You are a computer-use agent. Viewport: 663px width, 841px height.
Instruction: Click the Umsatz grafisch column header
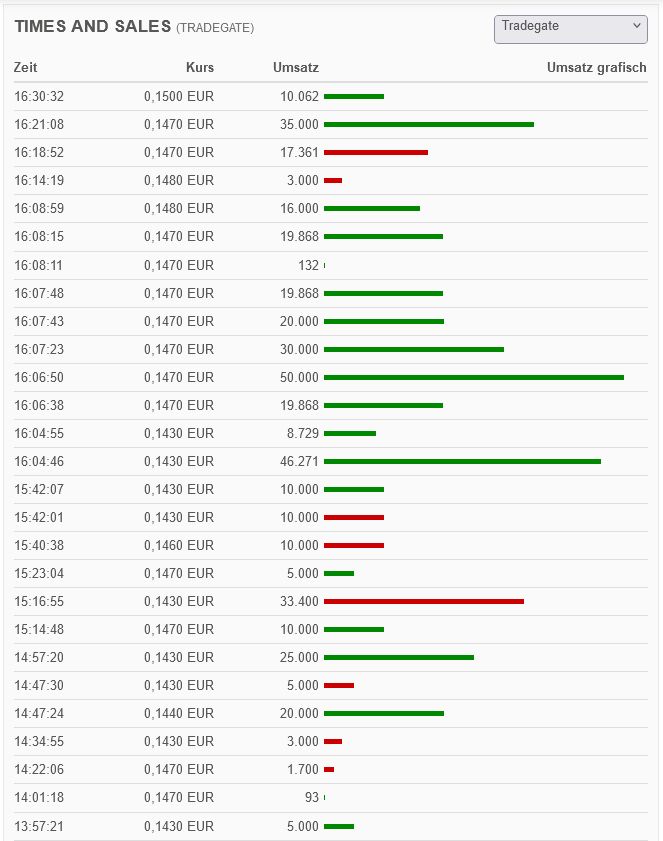[x=596, y=68]
